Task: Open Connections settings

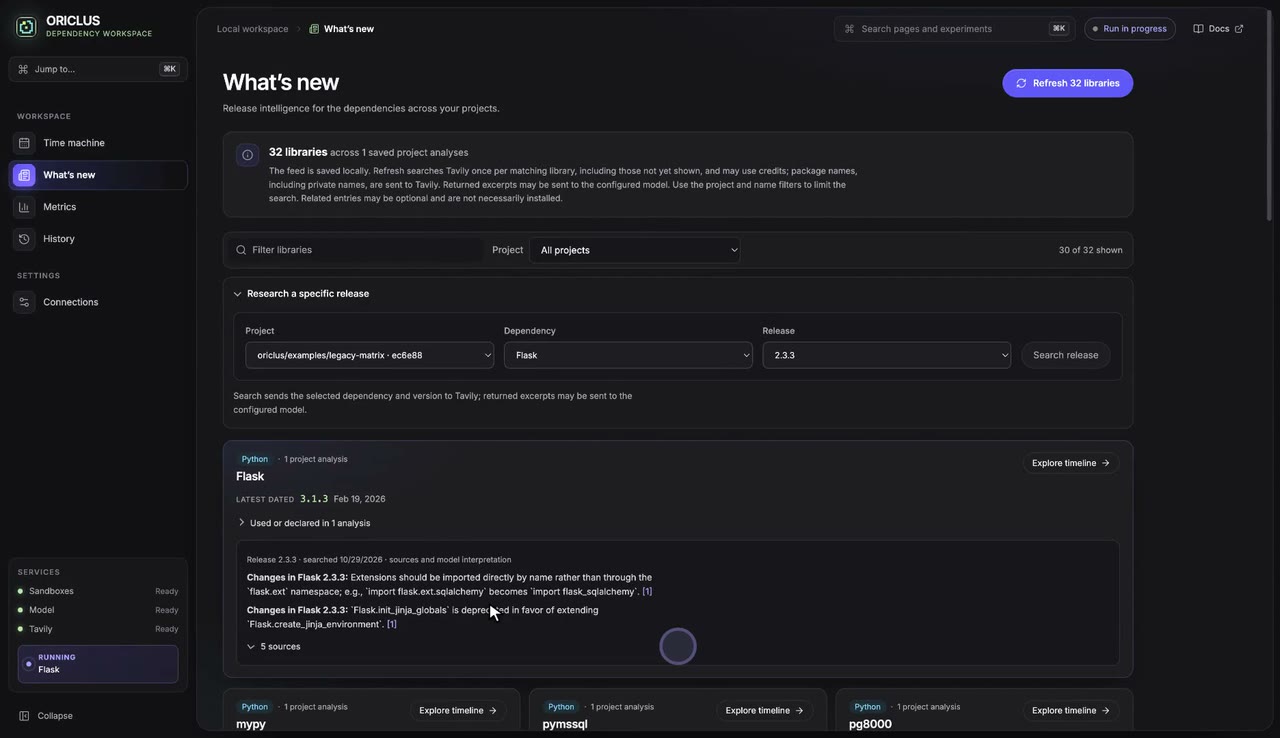Action: pyautogui.click(x=98, y=302)
